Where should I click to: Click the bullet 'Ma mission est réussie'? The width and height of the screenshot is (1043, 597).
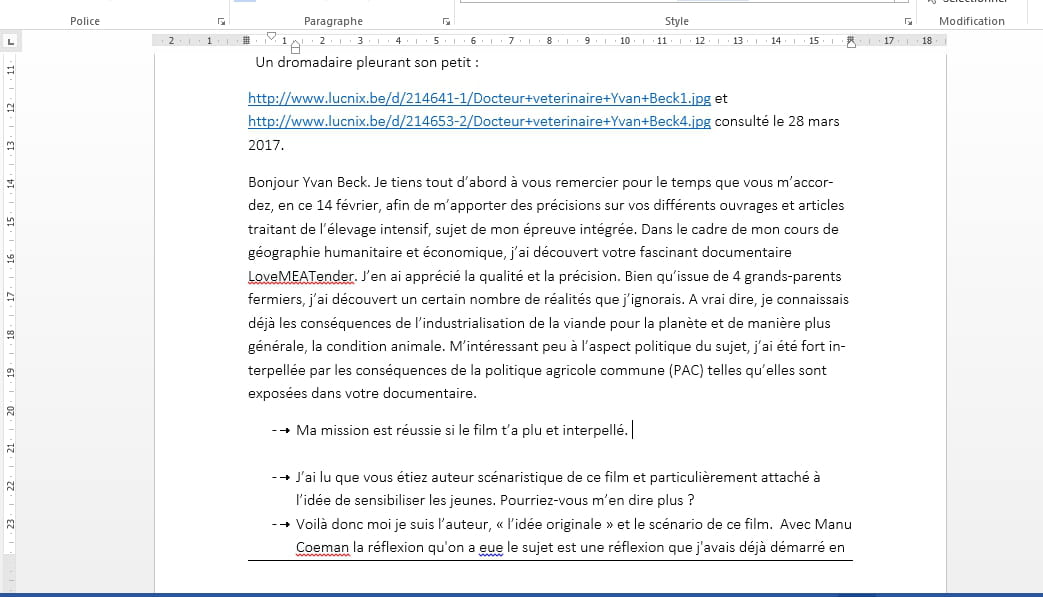[x=462, y=430]
